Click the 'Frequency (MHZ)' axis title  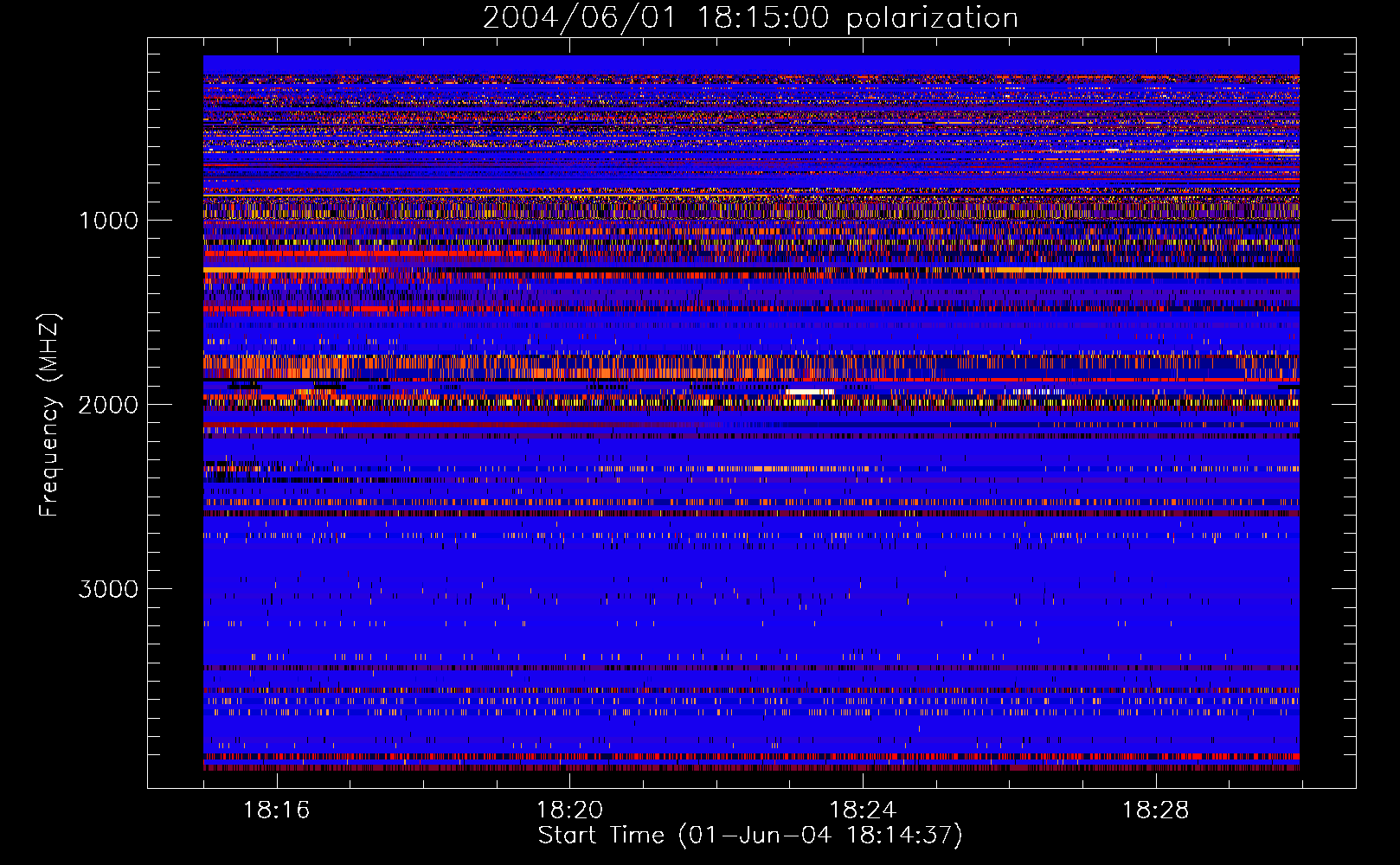49,416
